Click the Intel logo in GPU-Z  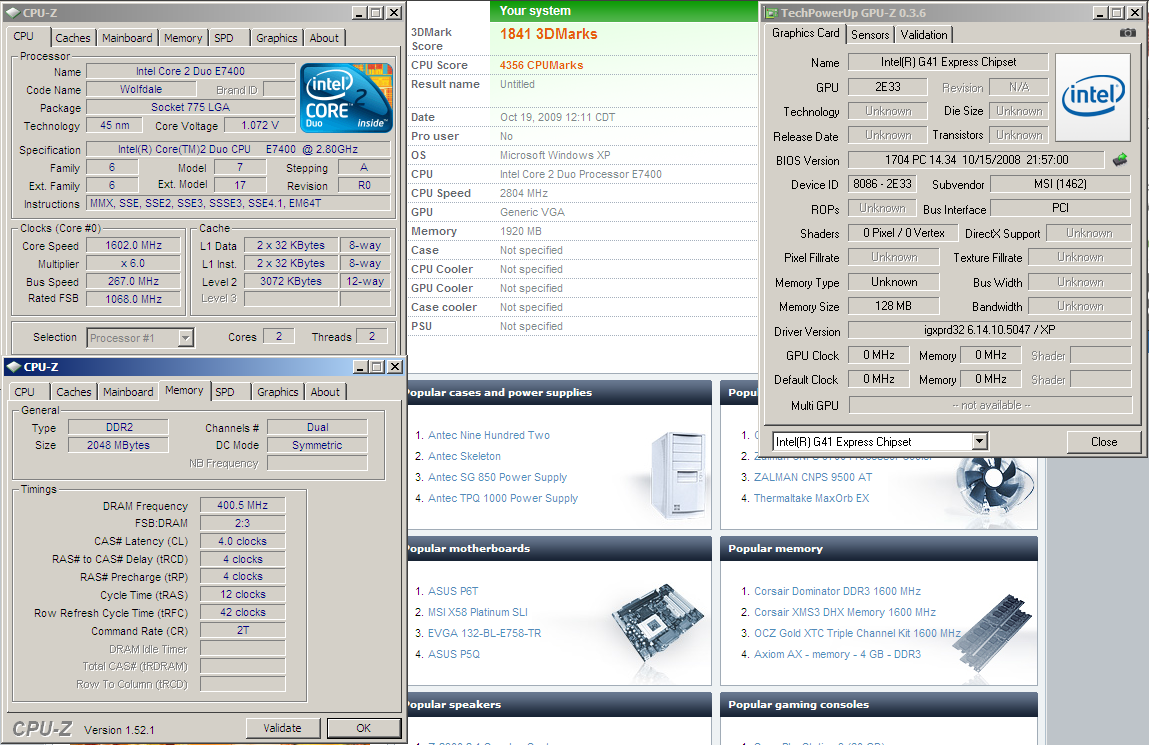(x=1093, y=97)
